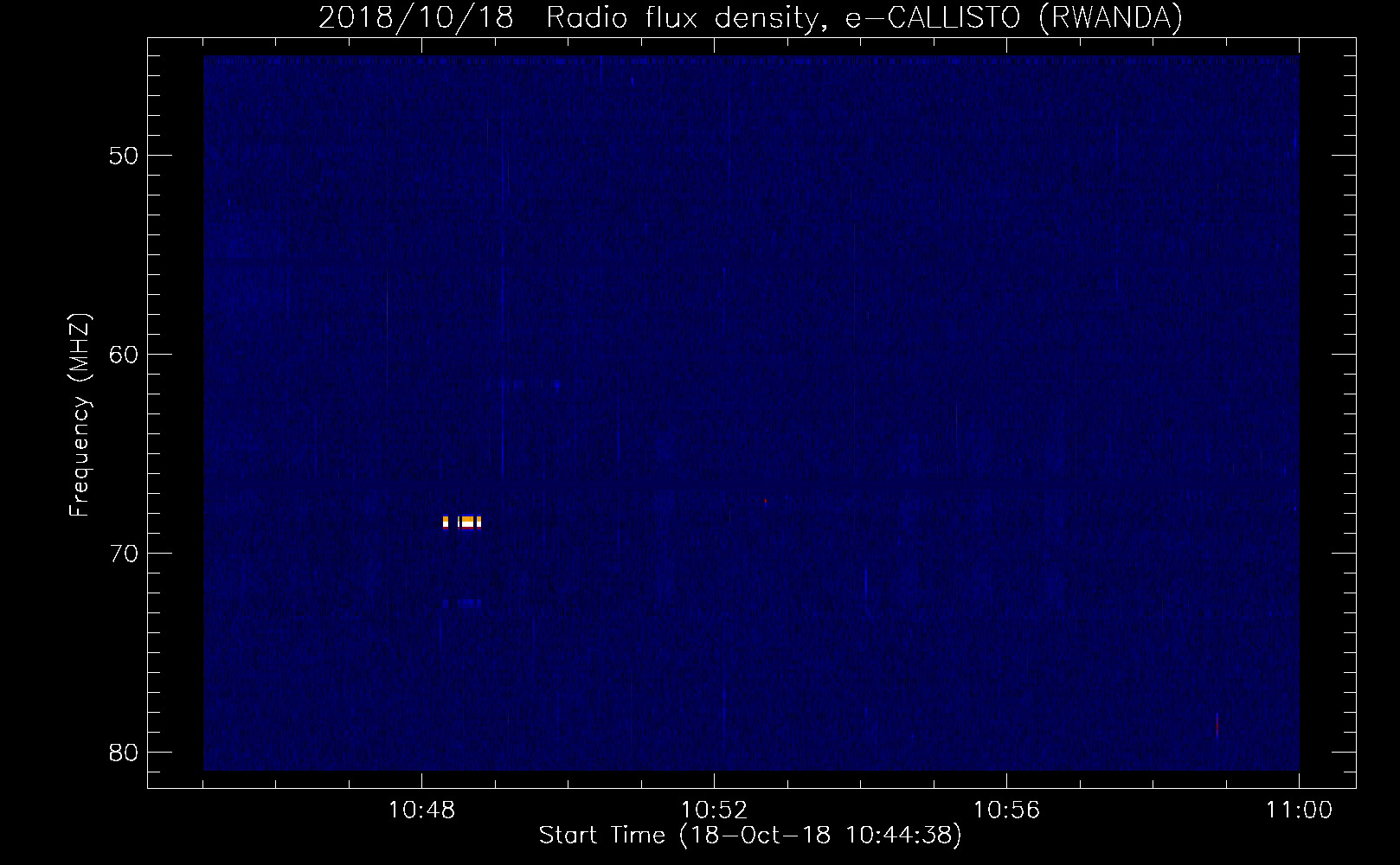Click the faint blue burst near 72.5 MHz
This screenshot has width=1400, height=865.
pos(462,603)
